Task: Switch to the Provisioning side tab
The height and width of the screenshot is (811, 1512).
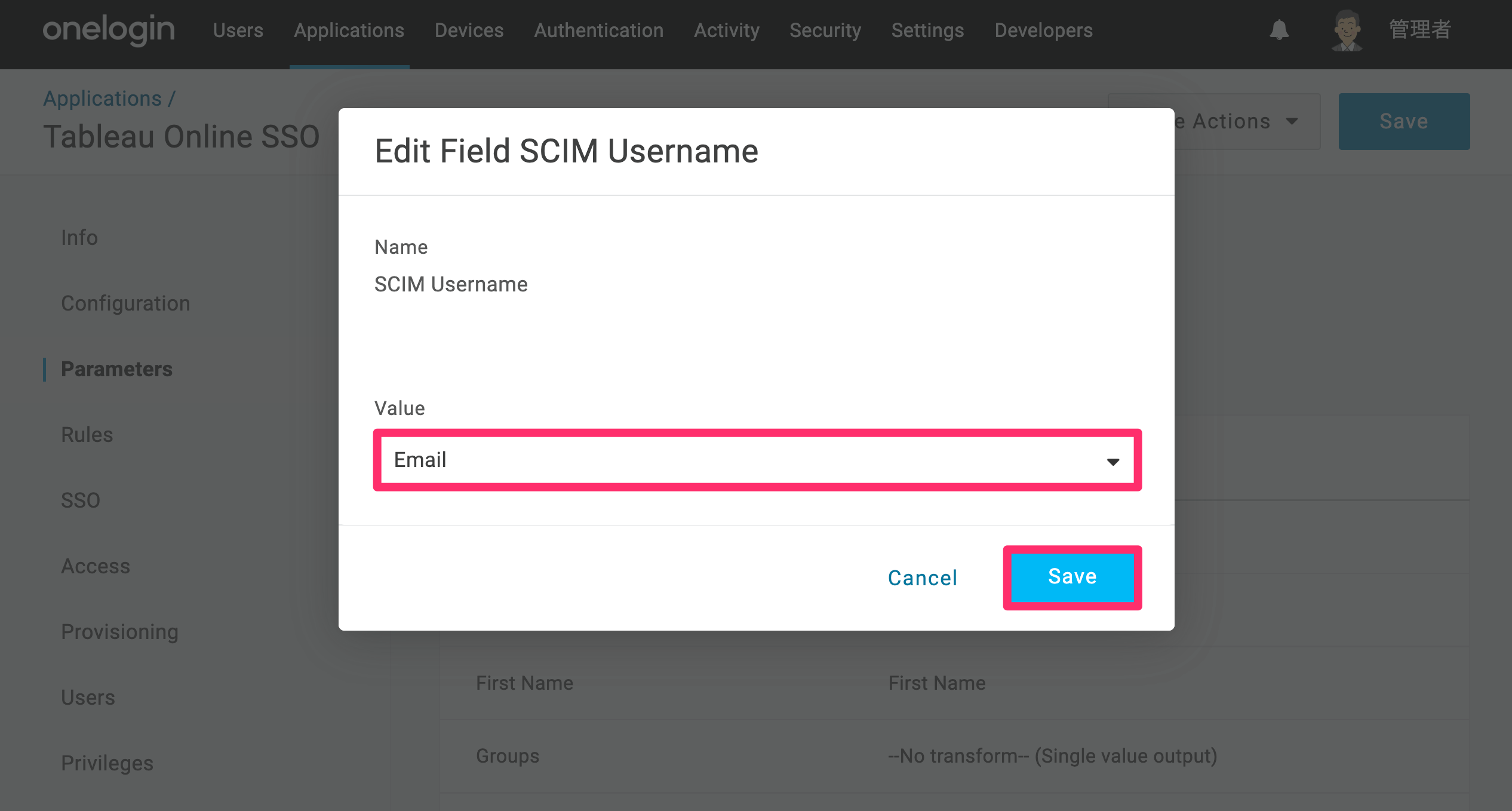Action: coord(119,632)
